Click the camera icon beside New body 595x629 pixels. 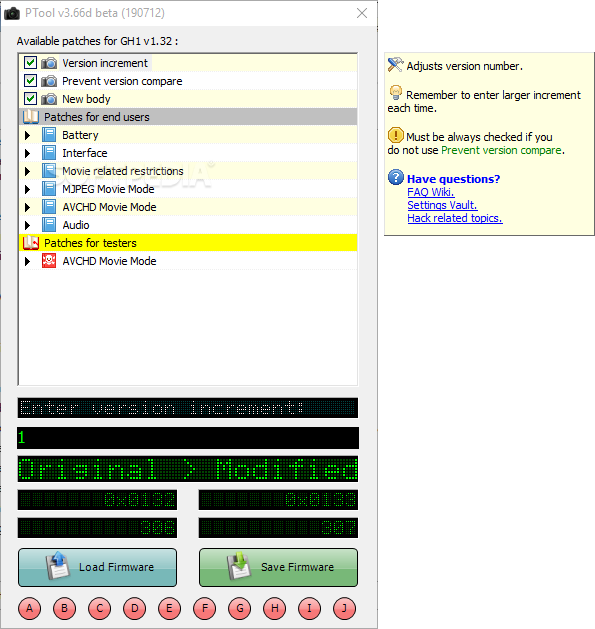pos(49,99)
